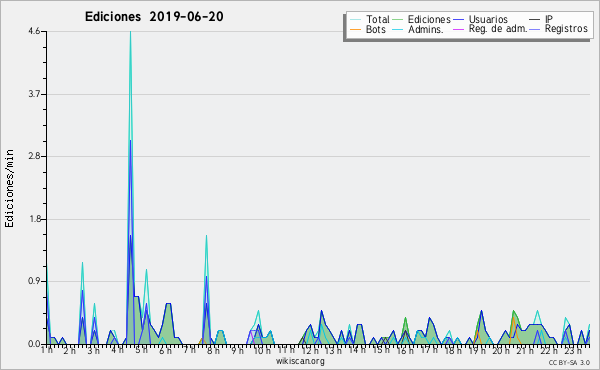Click the '14 h' x-axis tick label

[357, 350]
